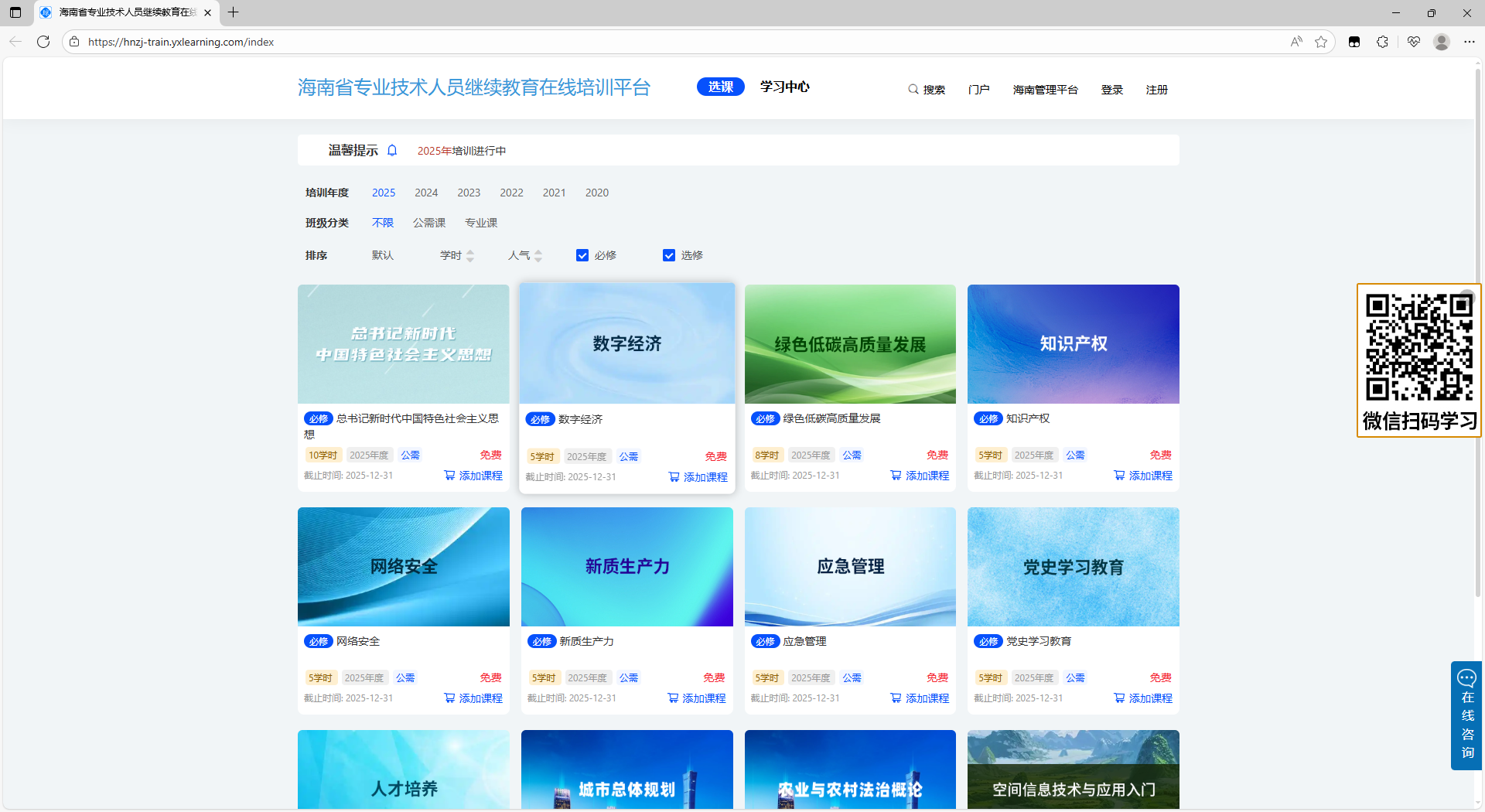Open browser essentials heart icon
This screenshot has height=812, width=1485.
(x=1414, y=42)
